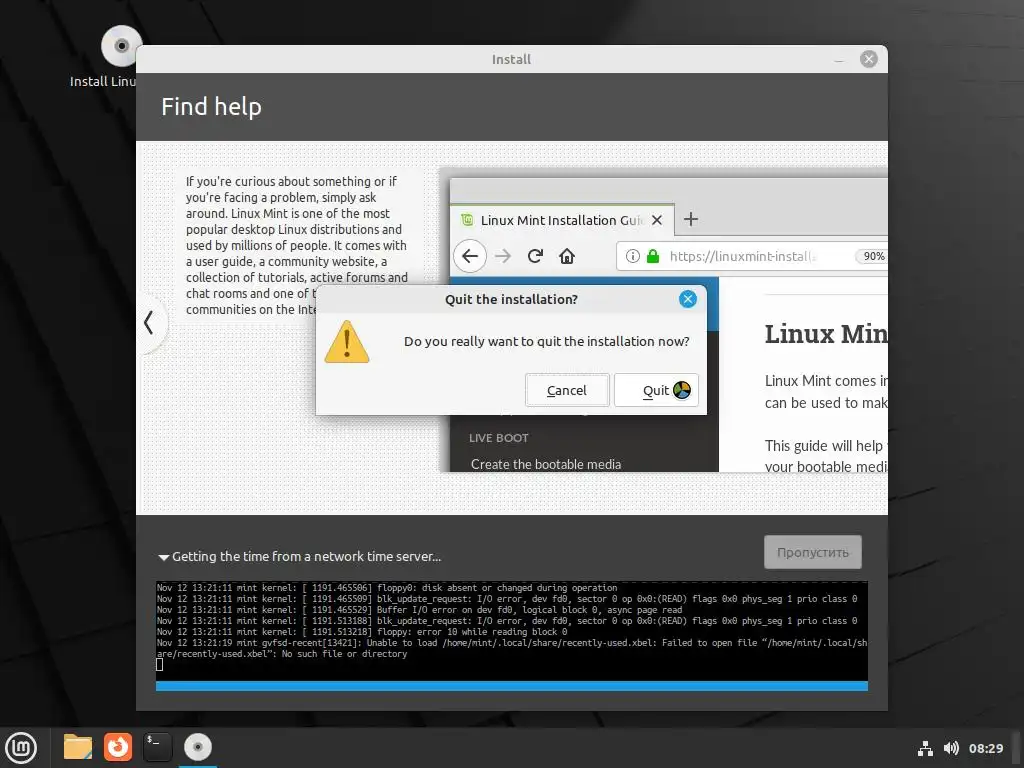Click the slideshow URL address field
The width and height of the screenshot is (1024, 768).
click(751, 256)
